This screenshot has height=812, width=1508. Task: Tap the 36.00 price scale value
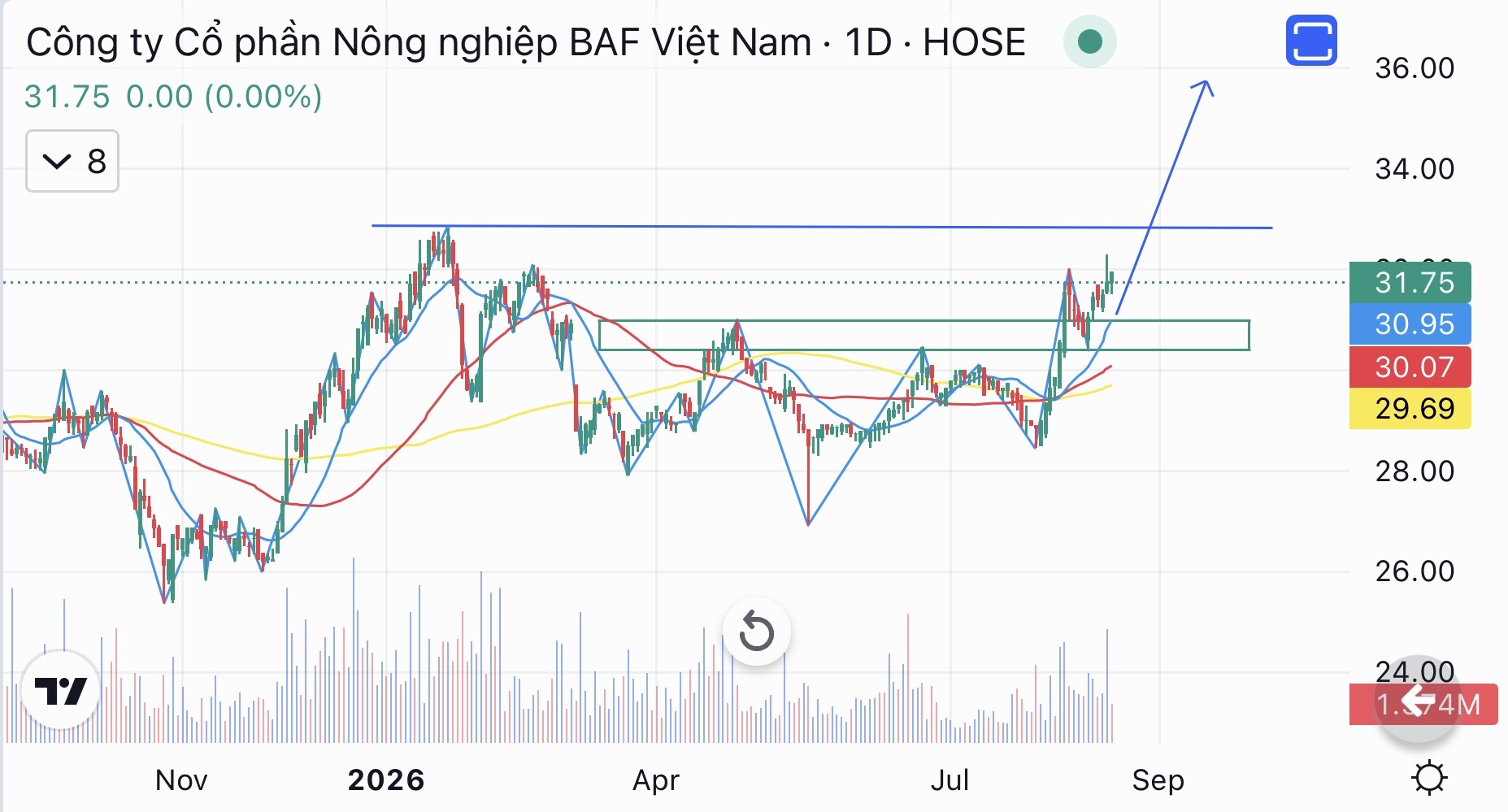(x=1415, y=68)
